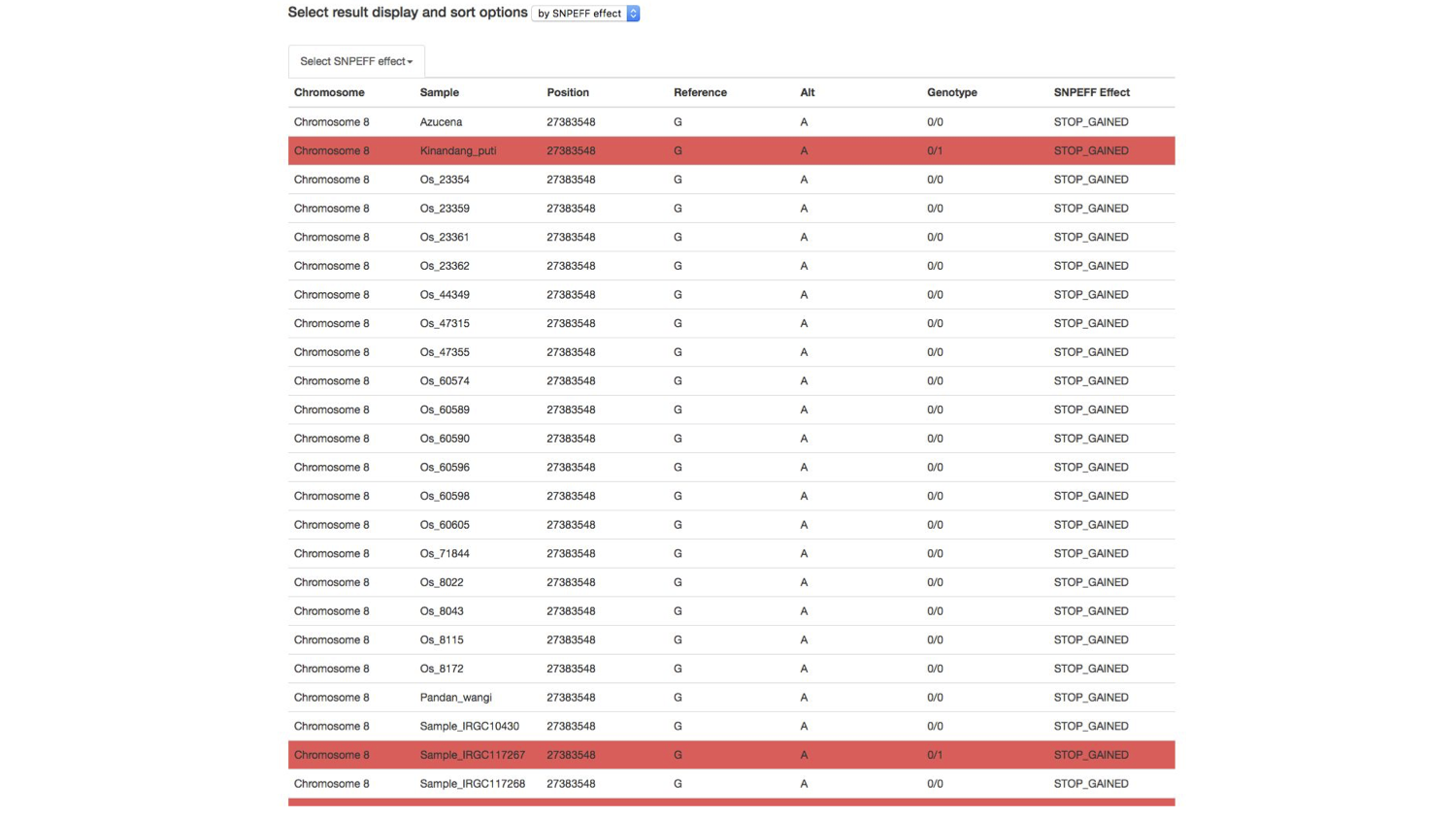Click position 27383548 in Os_23354 row

point(571,180)
